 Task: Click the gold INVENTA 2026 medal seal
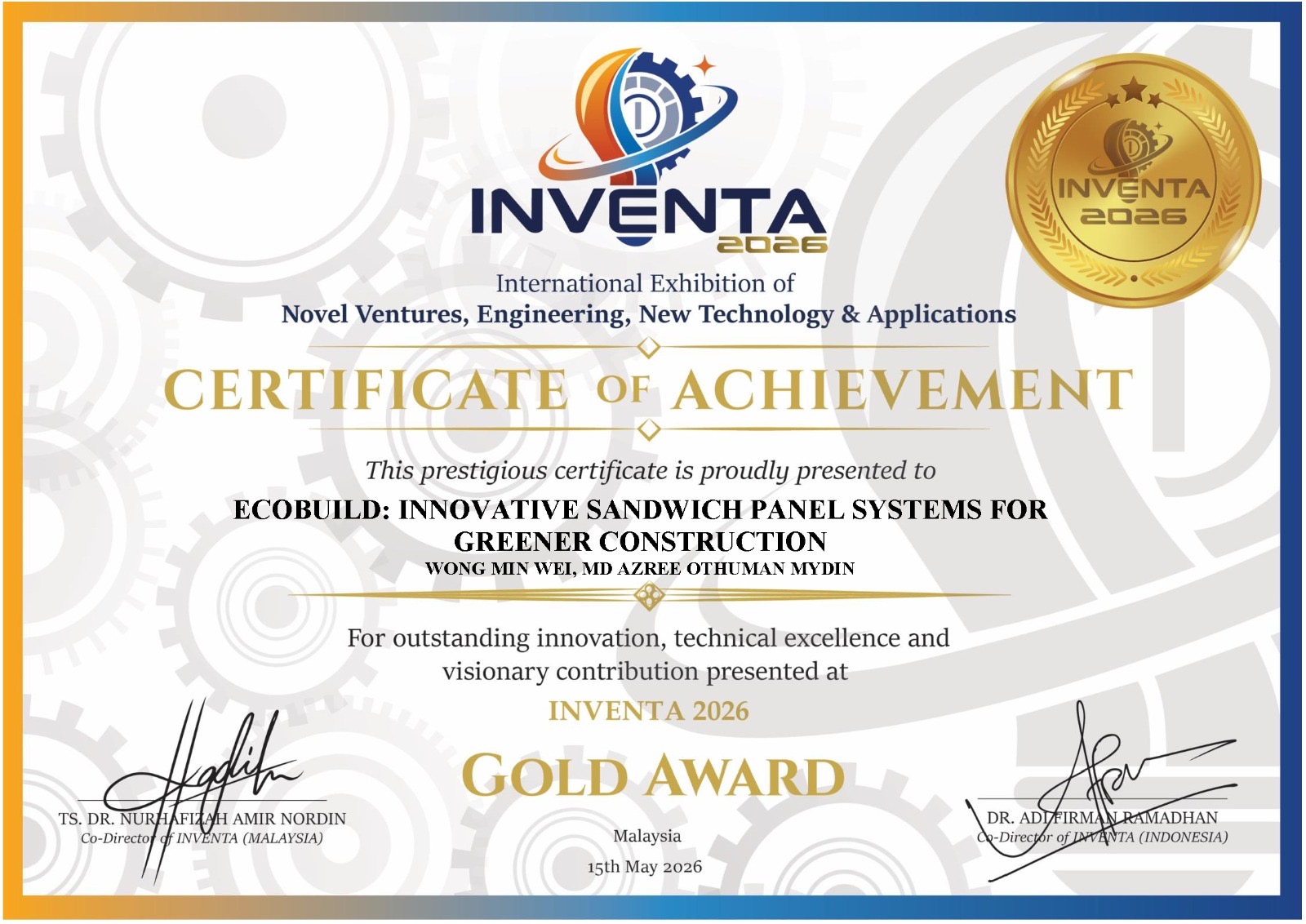point(1133,181)
